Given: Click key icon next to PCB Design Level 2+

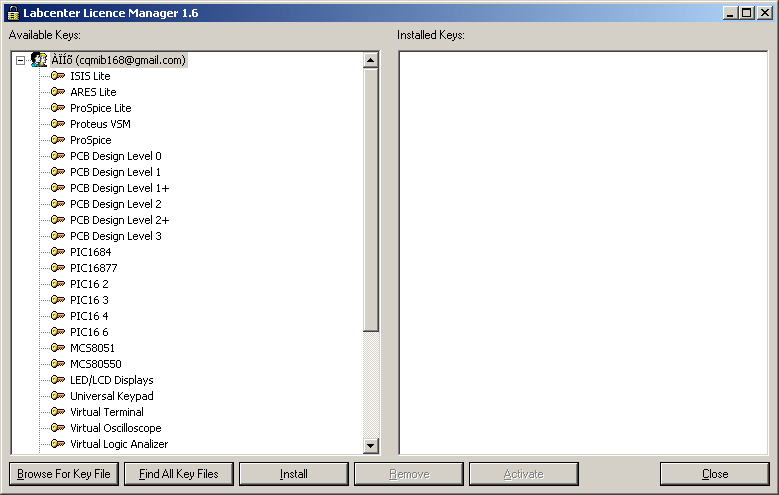Looking at the screenshot, I should tap(58, 220).
